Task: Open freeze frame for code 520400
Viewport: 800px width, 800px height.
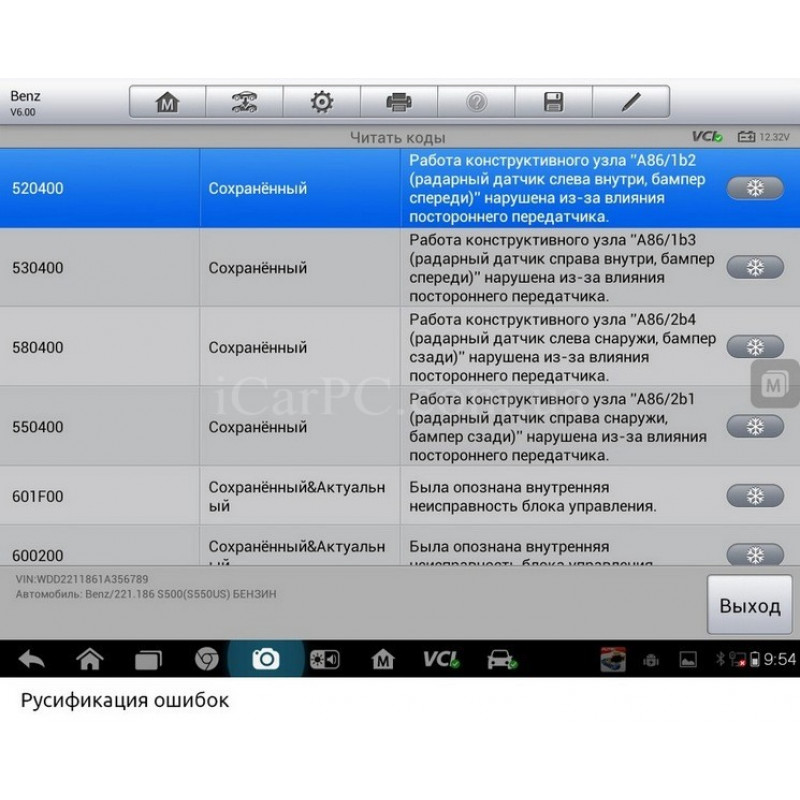Action: [755, 188]
